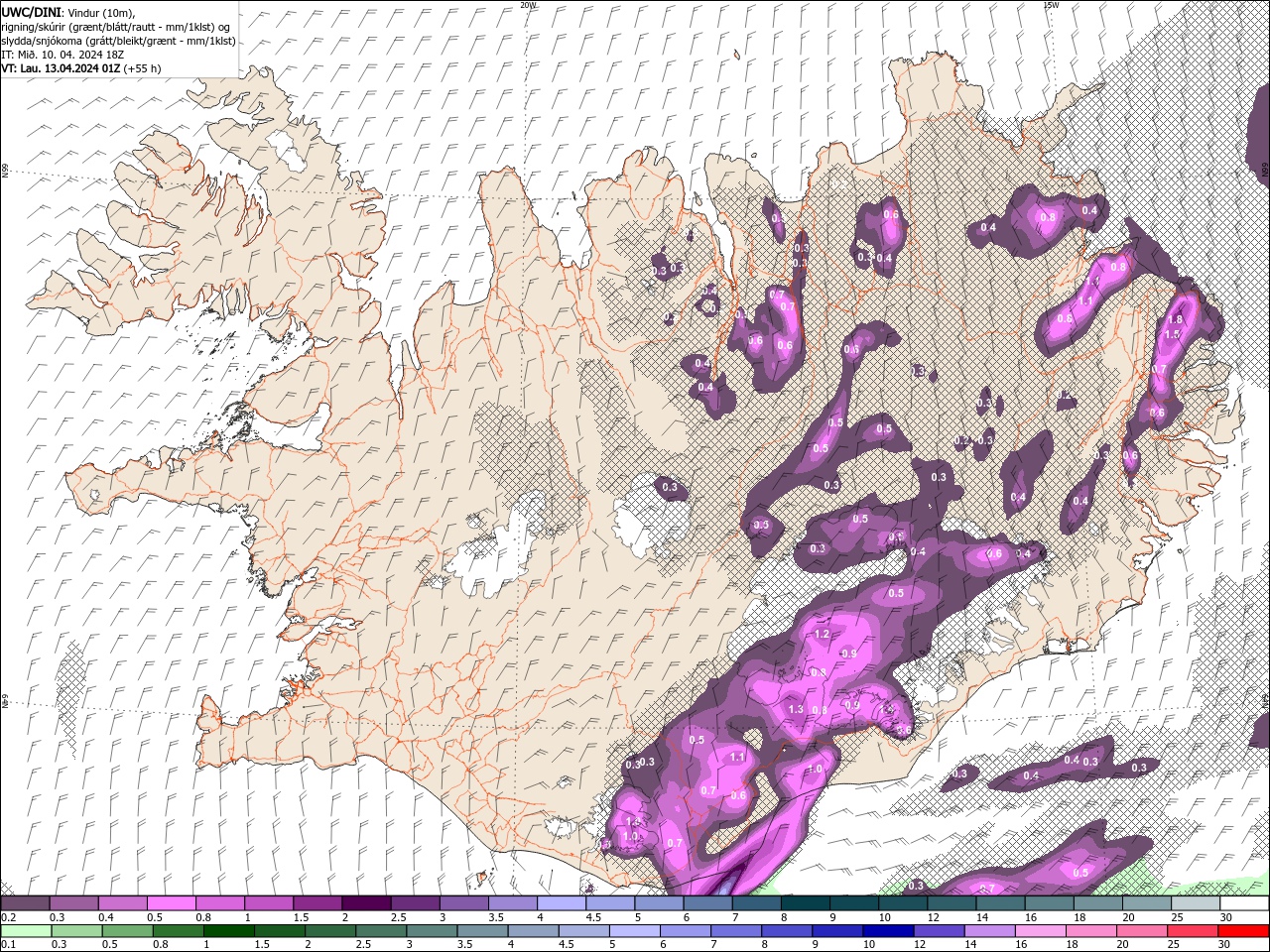Click the 1.2 snowfall value on the map
The width and height of the screenshot is (1270, 952).
click(x=822, y=634)
